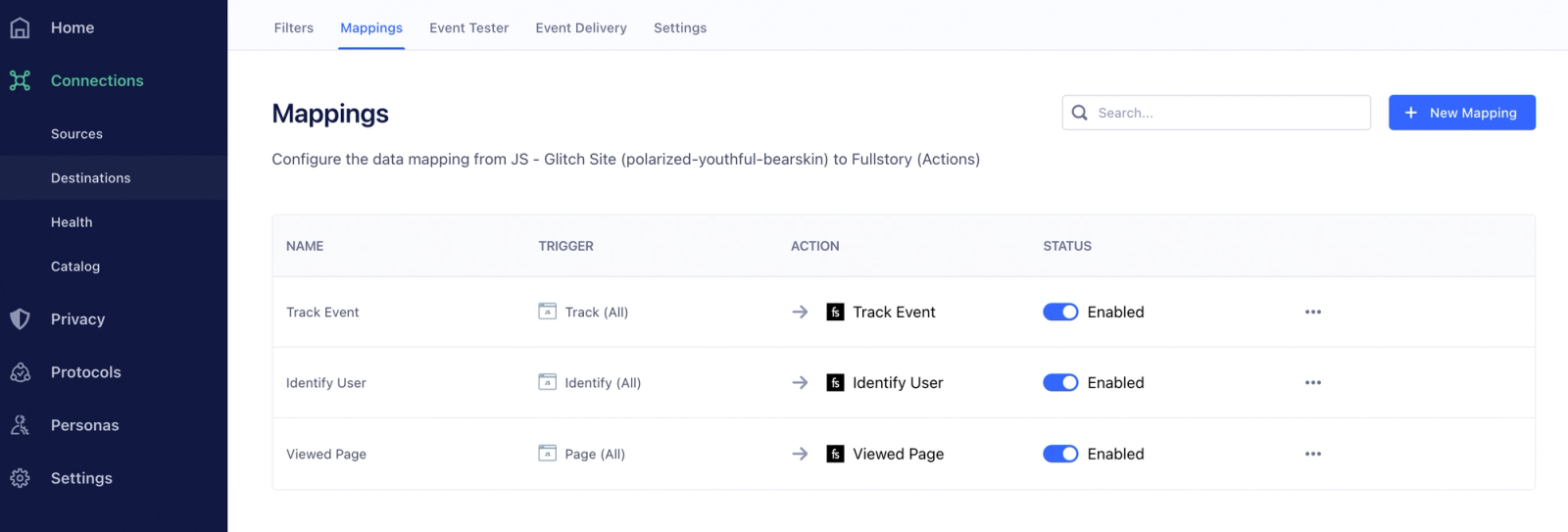Click the JS source icon beside Page (All)
Screen dimensions: 1568x532
pyautogui.click(x=548, y=454)
